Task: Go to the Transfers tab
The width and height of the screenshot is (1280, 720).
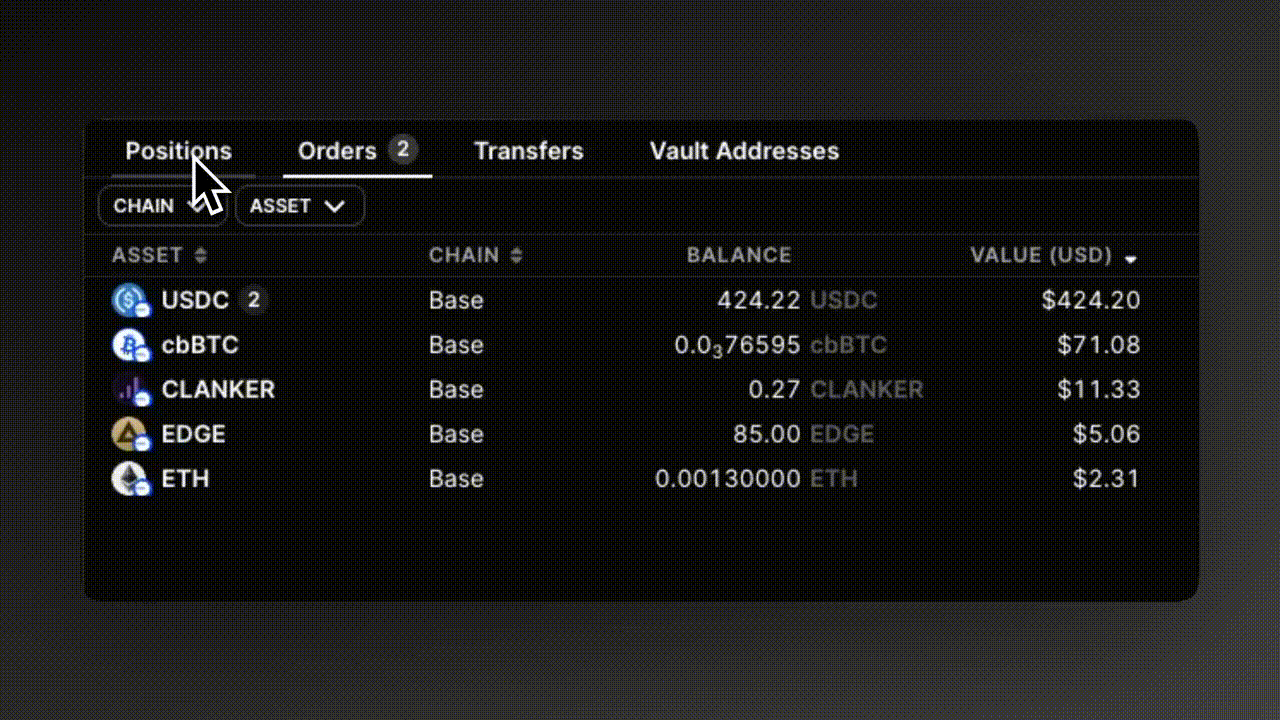Action: coord(528,151)
